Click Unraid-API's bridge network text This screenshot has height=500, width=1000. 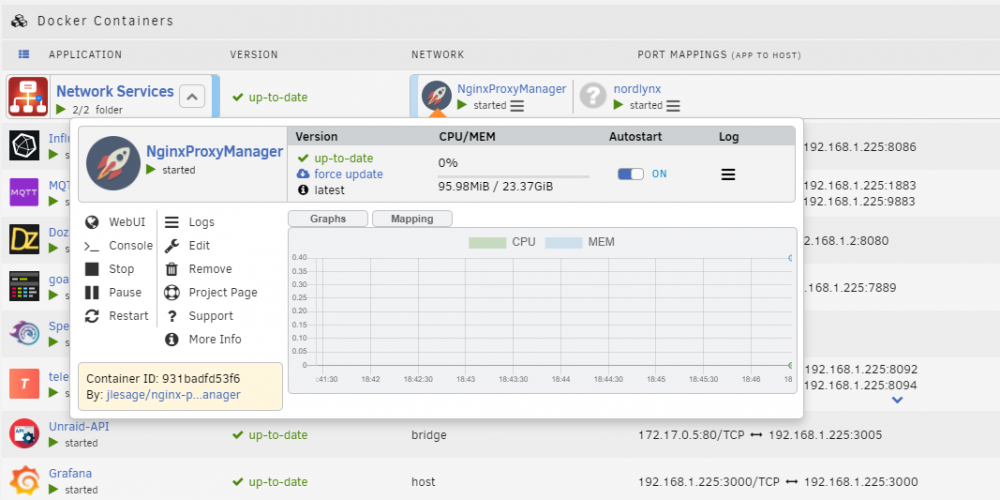429,435
